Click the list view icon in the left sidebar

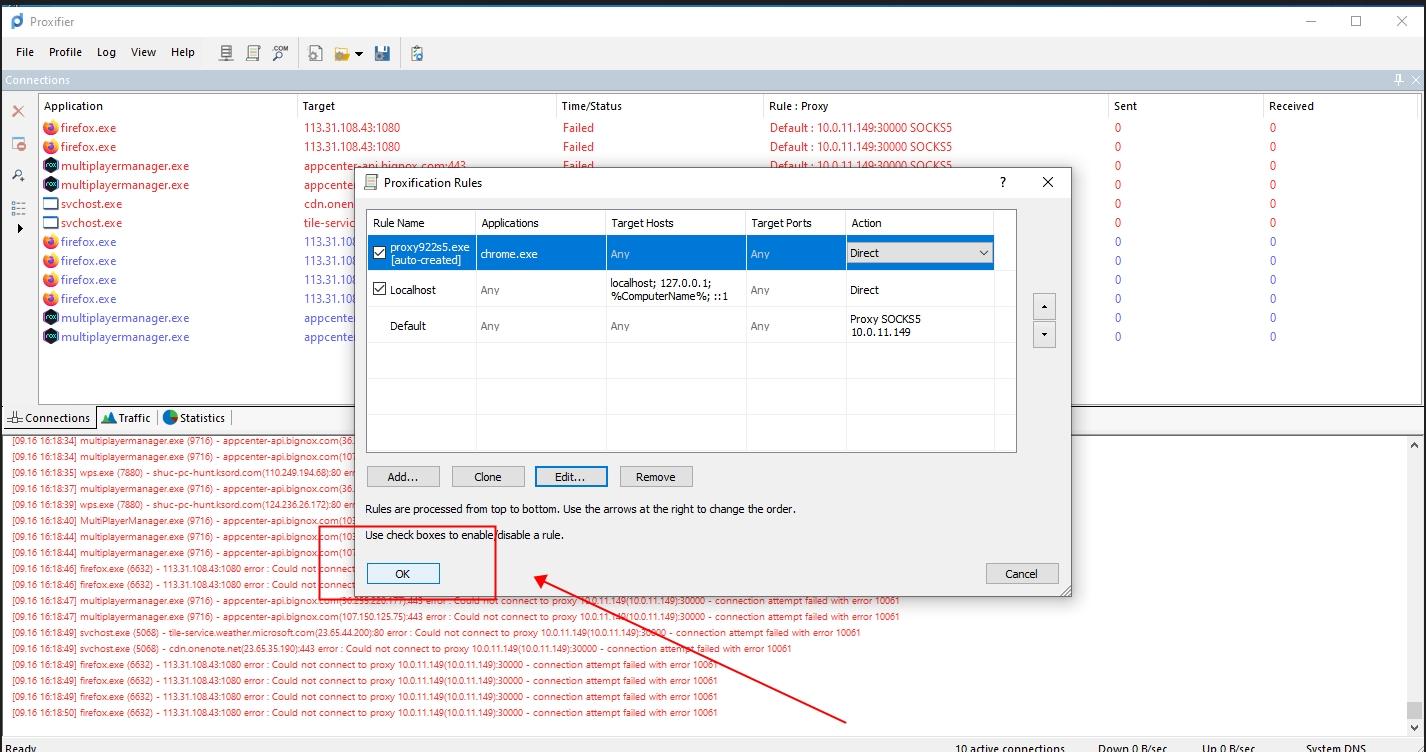[x=18, y=207]
